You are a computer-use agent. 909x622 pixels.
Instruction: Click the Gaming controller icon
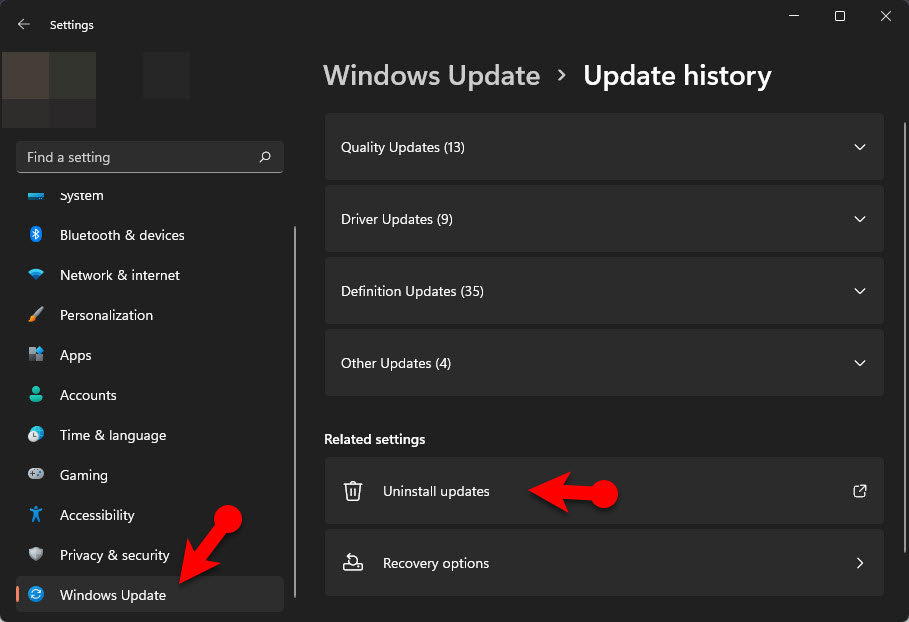pyautogui.click(x=36, y=474)
